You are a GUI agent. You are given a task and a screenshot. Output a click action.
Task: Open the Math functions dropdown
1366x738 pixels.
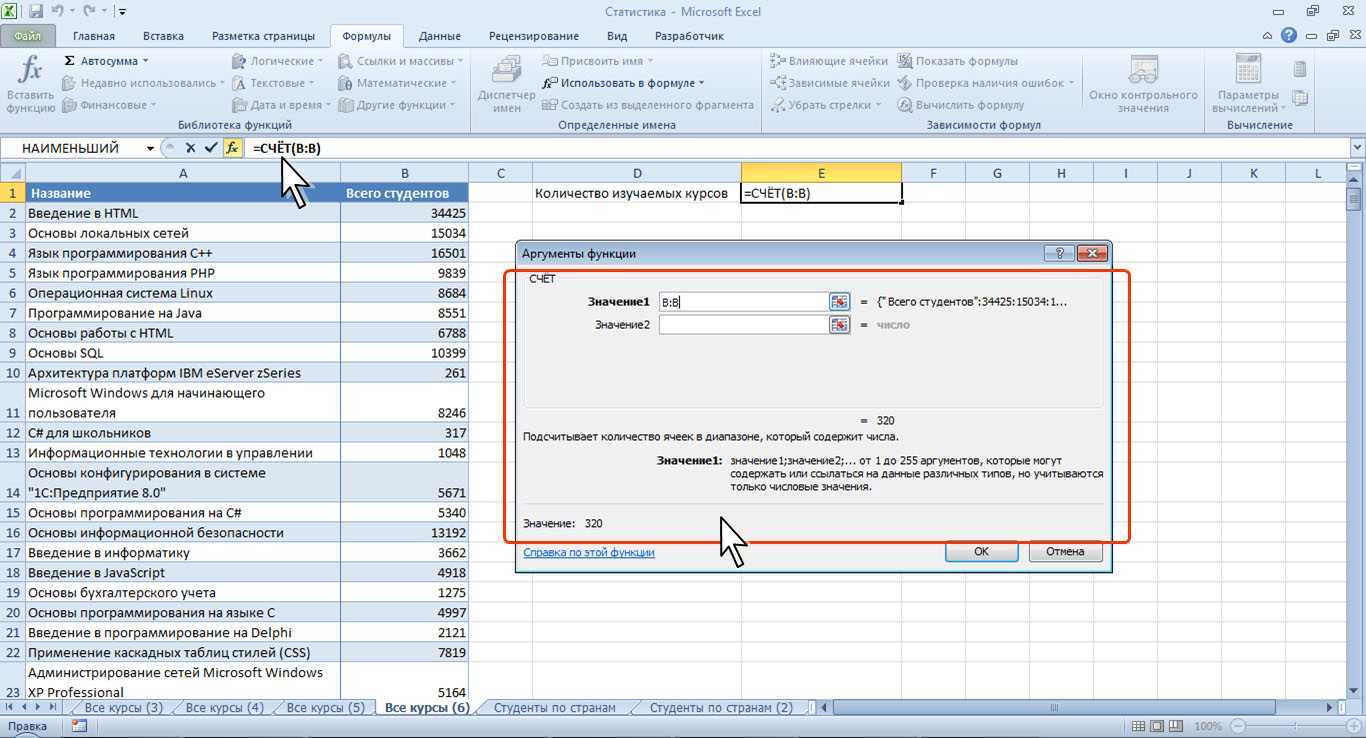coord(398,83)
